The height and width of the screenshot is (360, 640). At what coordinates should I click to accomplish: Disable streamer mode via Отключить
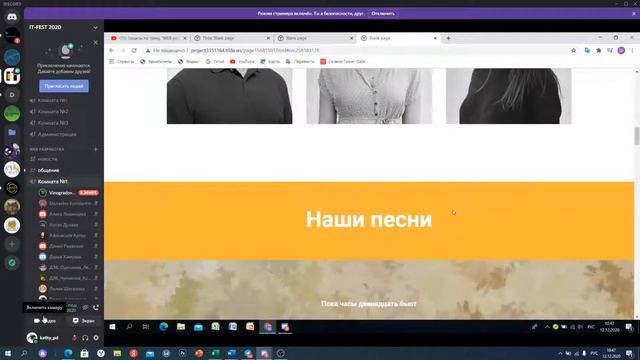(x=383, y=13)
